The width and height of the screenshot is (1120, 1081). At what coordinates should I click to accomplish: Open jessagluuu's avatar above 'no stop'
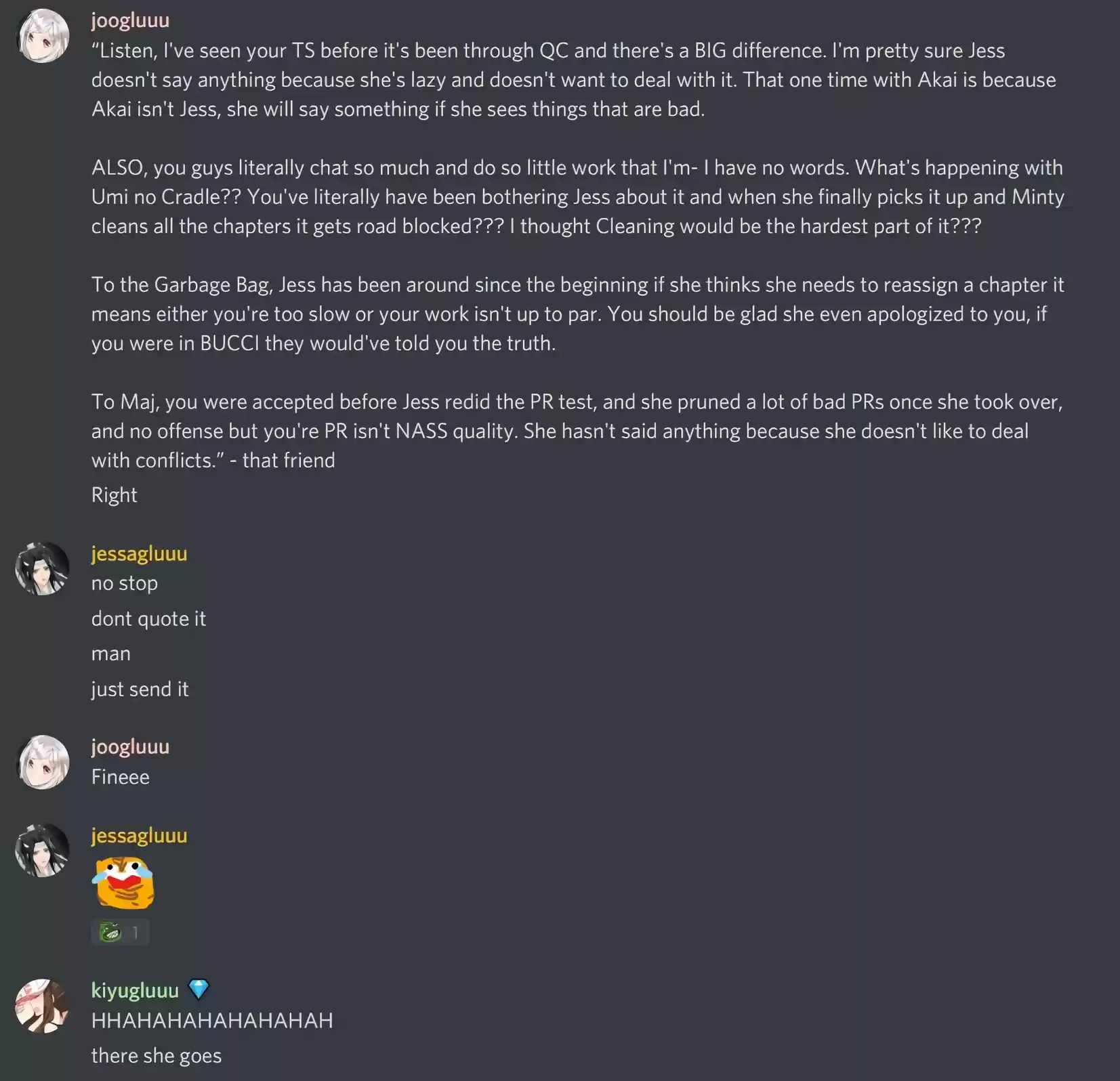click(43, 569)
